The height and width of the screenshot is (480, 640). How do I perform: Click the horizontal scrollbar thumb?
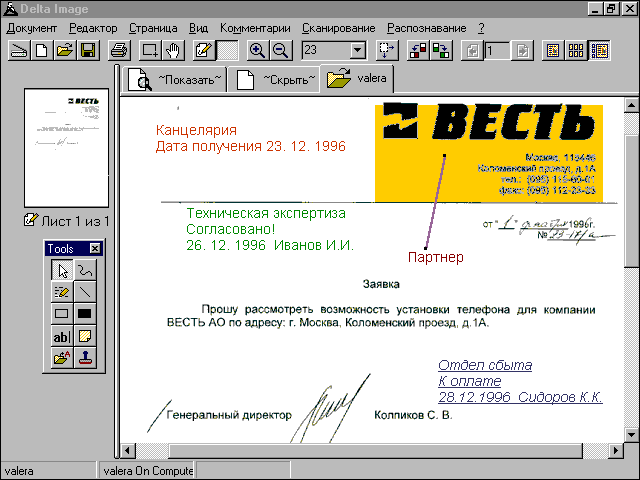pyautogui.click(x=376, y=451)
